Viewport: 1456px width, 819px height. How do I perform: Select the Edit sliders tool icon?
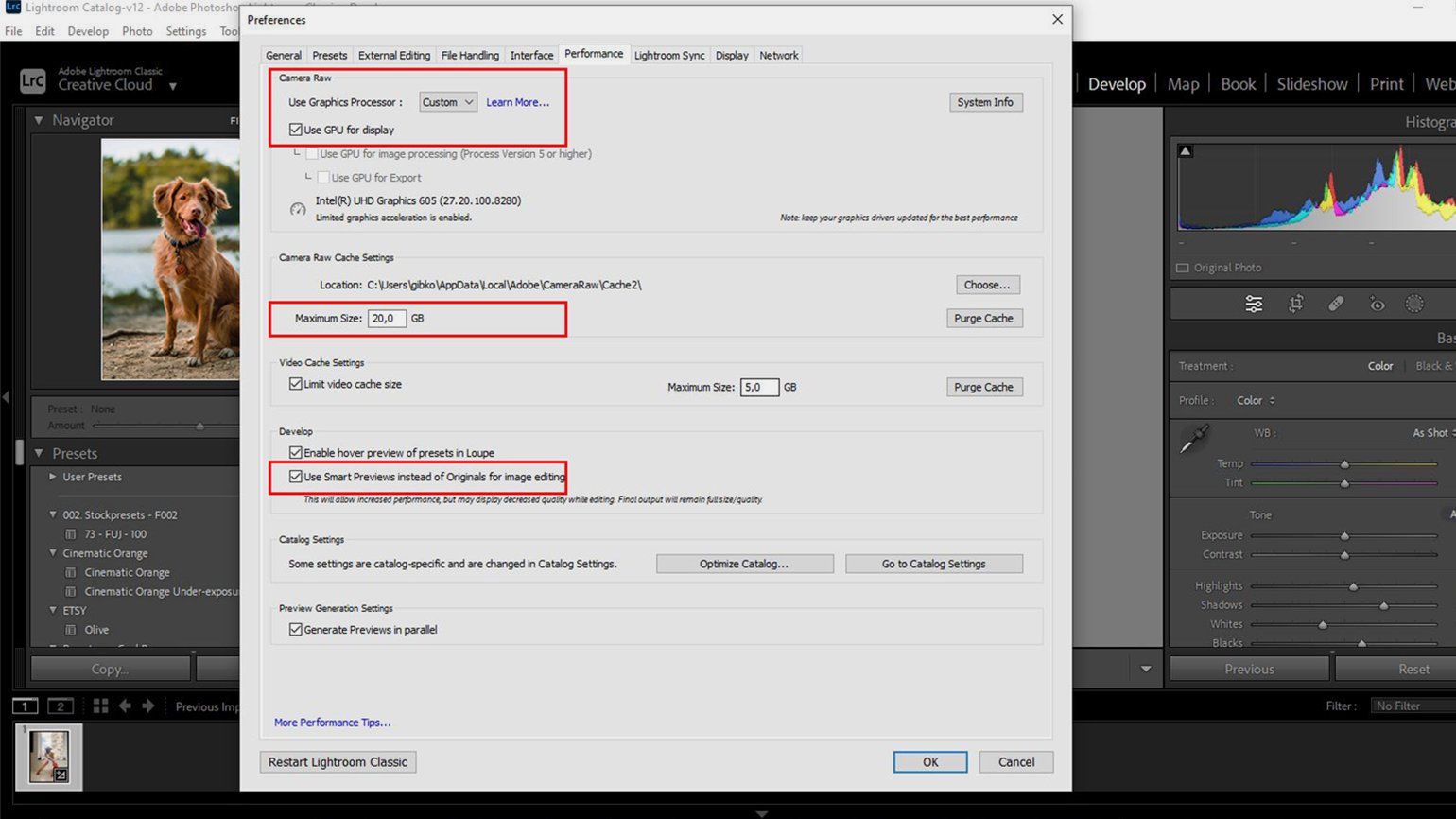(x=1254, y=304)
